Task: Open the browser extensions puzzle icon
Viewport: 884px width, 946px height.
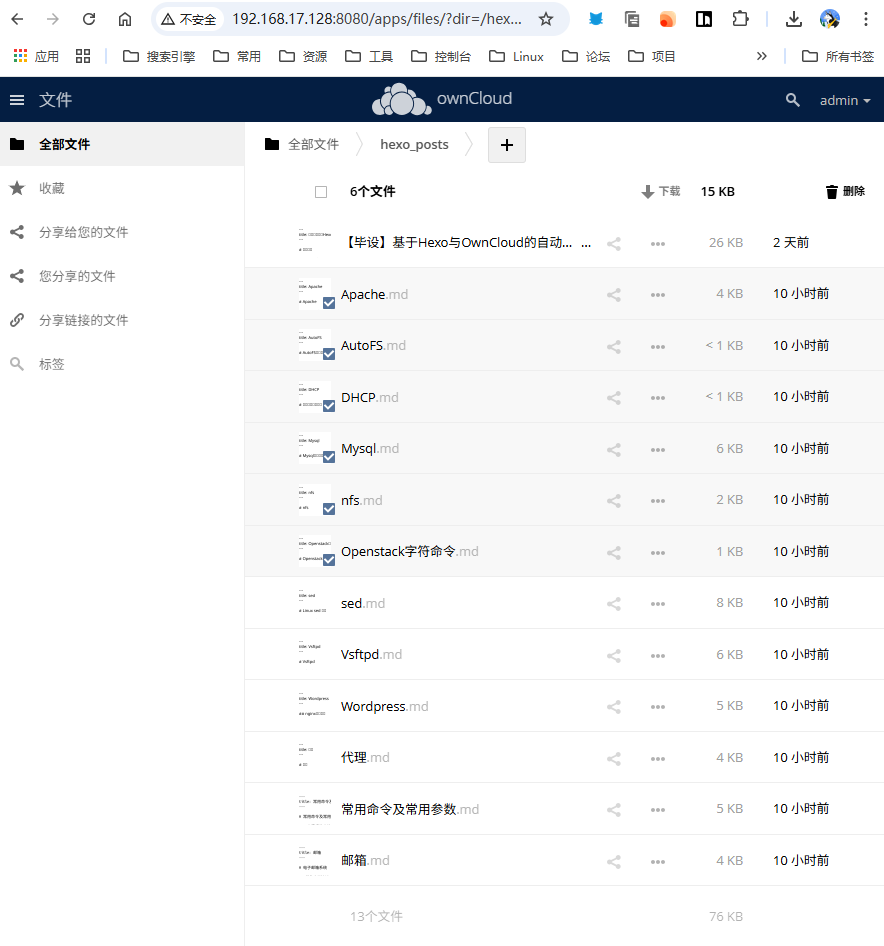Action: tap(740, 19)
